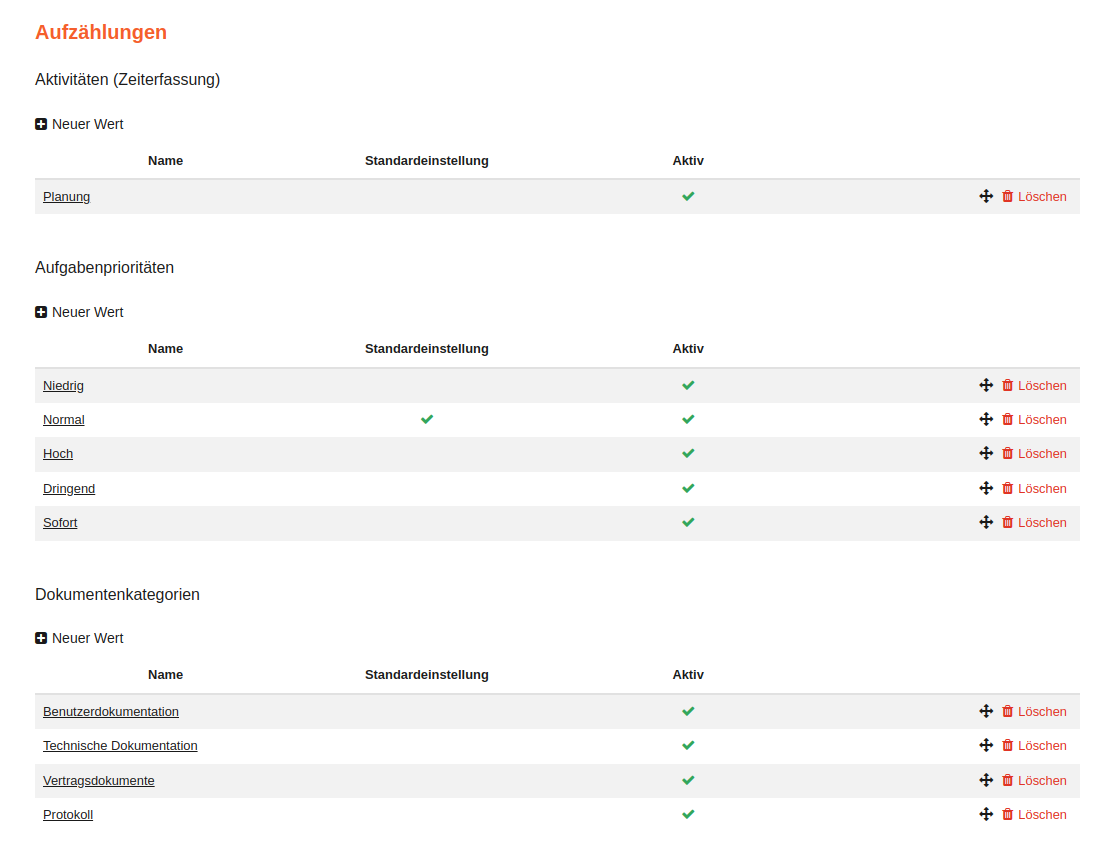Click the move icon in the Planung row
The height and width of the screenshot is (863, 1115).
[986, 196]
